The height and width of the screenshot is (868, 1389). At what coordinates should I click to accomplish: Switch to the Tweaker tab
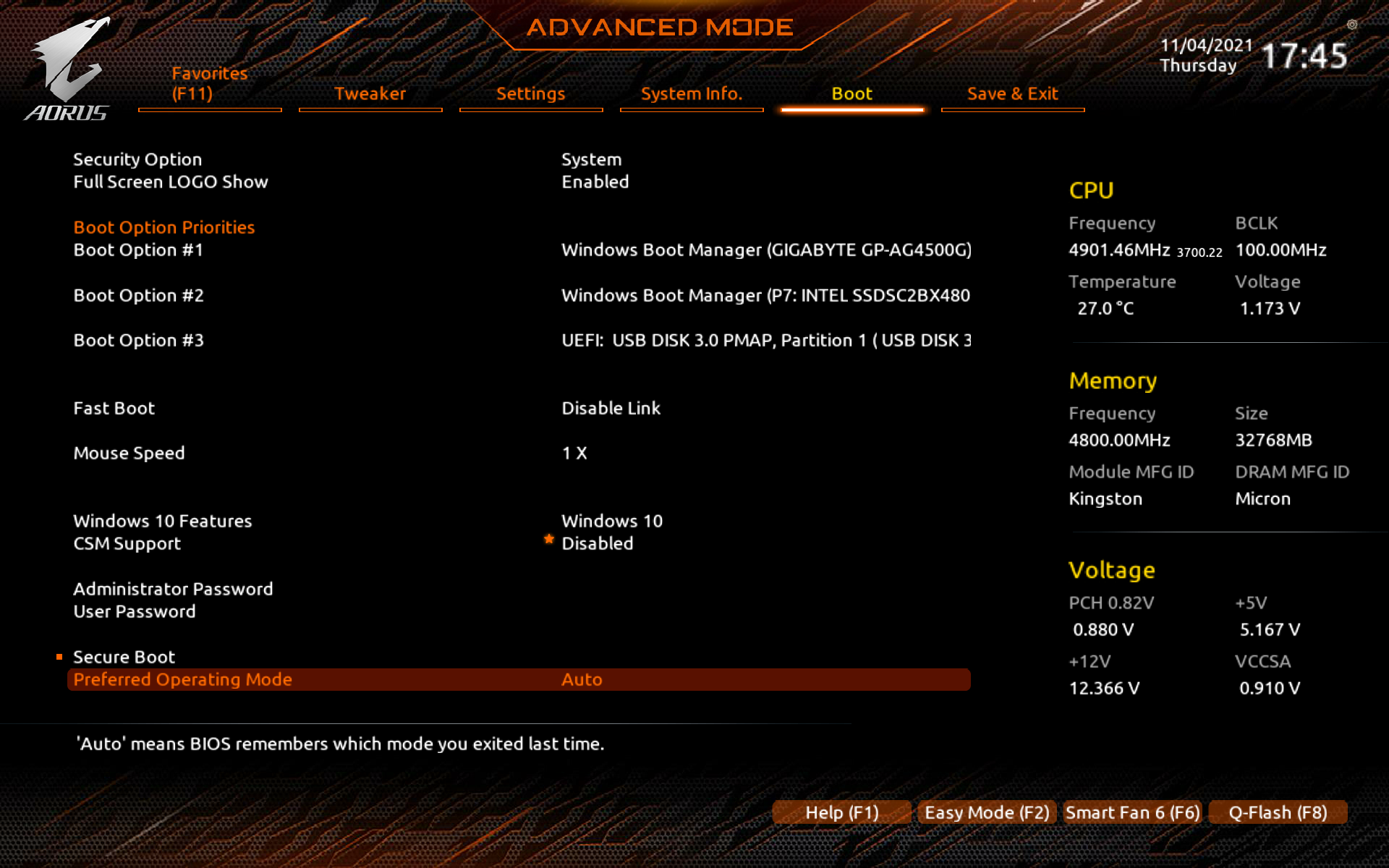point(370,94)
